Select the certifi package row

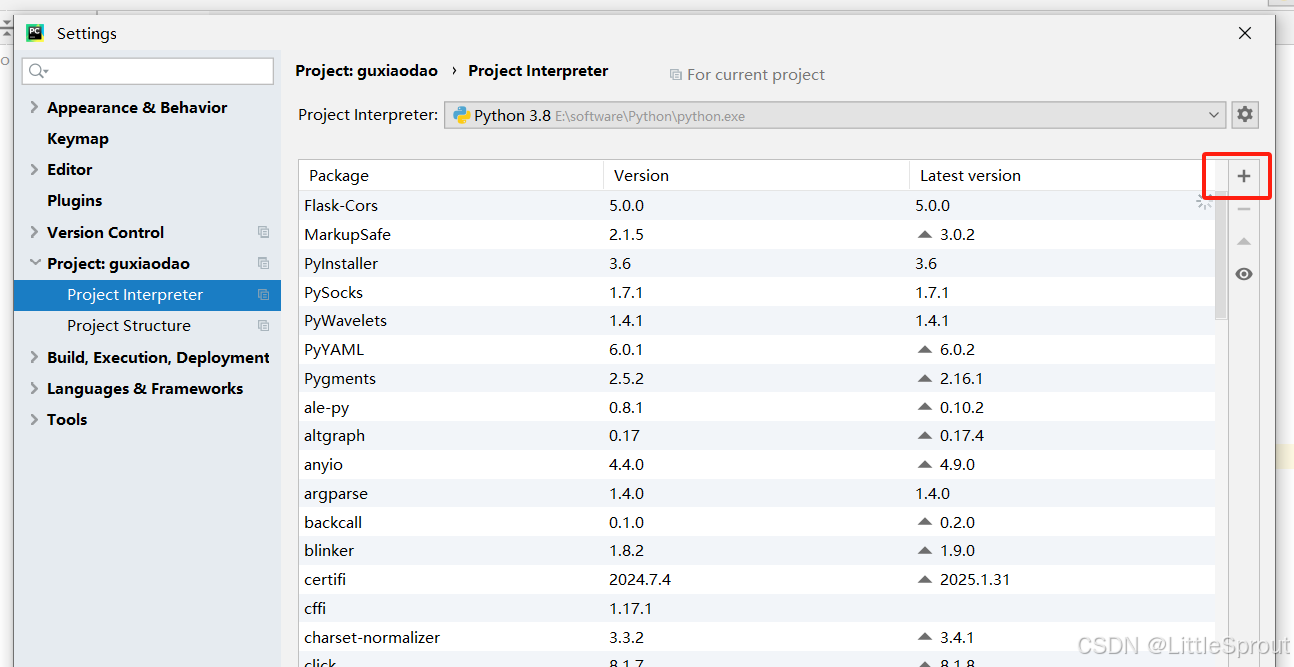click(x=757, y=580)
